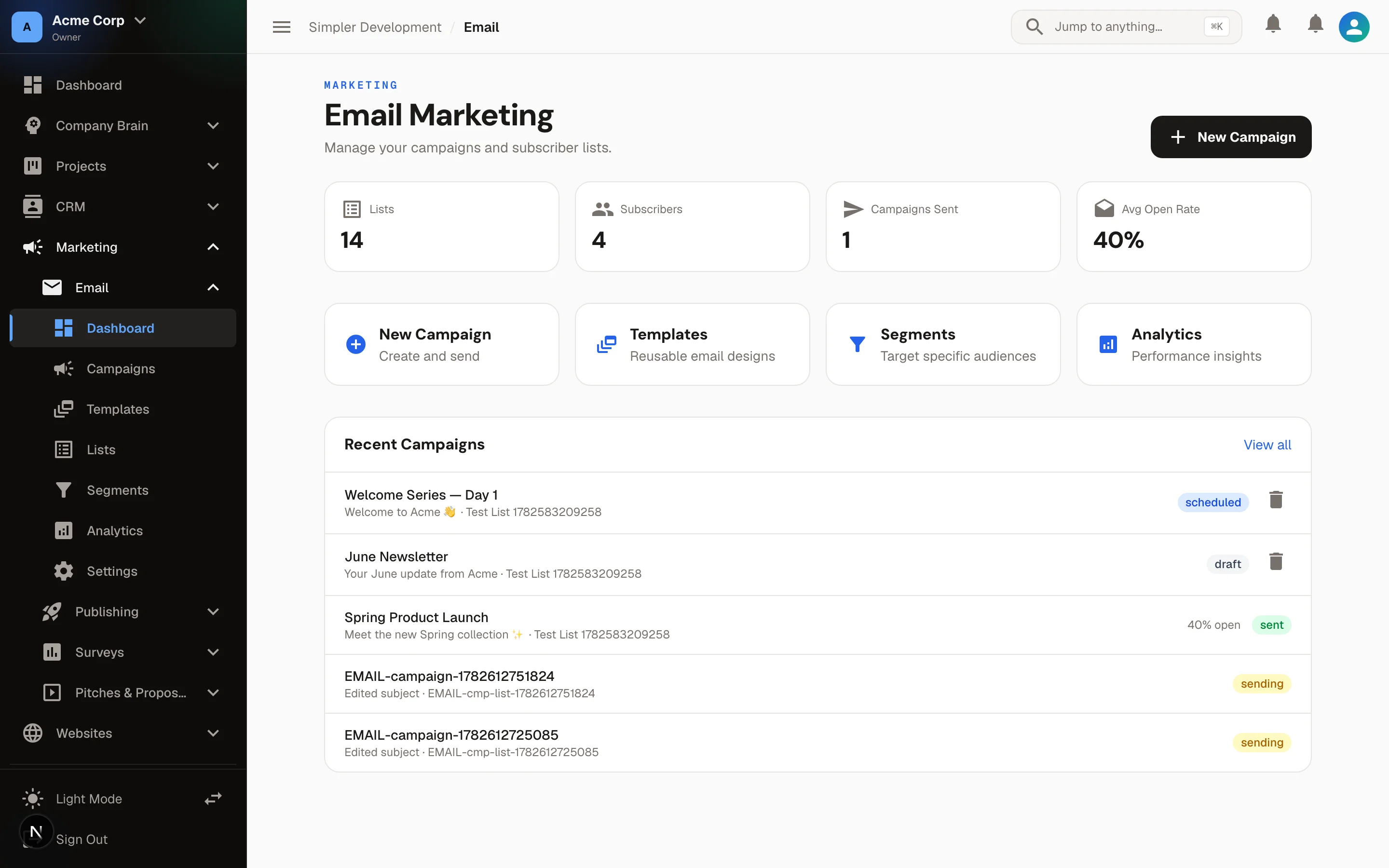The image size is (1389, 868).
Task: Click the black New Campaign button
Action: point(1231,136)
